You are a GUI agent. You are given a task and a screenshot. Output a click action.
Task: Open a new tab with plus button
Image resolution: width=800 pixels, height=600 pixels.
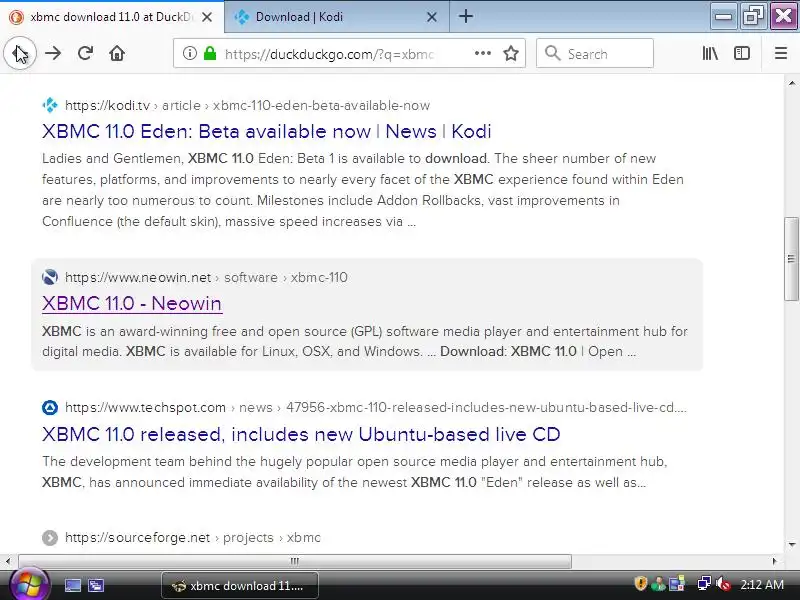click(x=465, y=16)
